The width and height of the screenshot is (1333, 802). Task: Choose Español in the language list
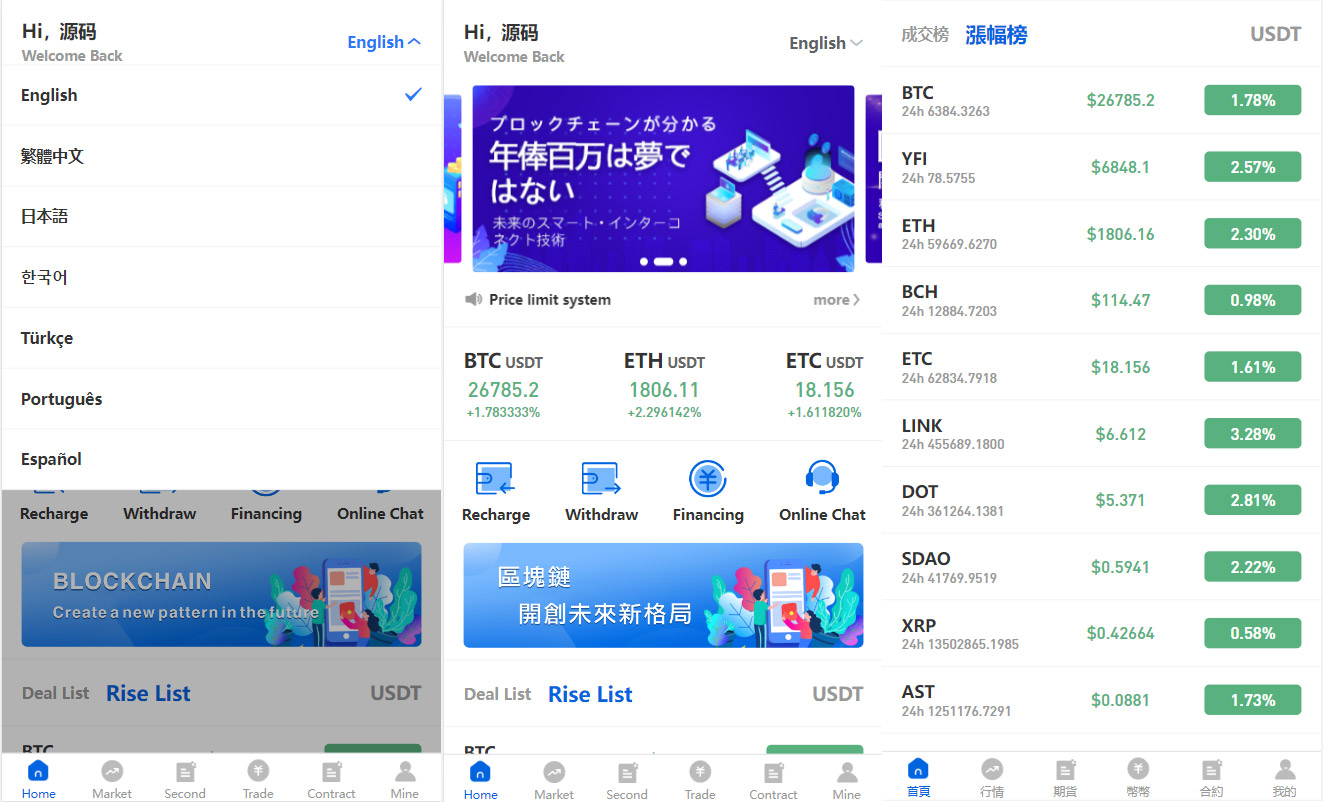[x=221, y=459]
